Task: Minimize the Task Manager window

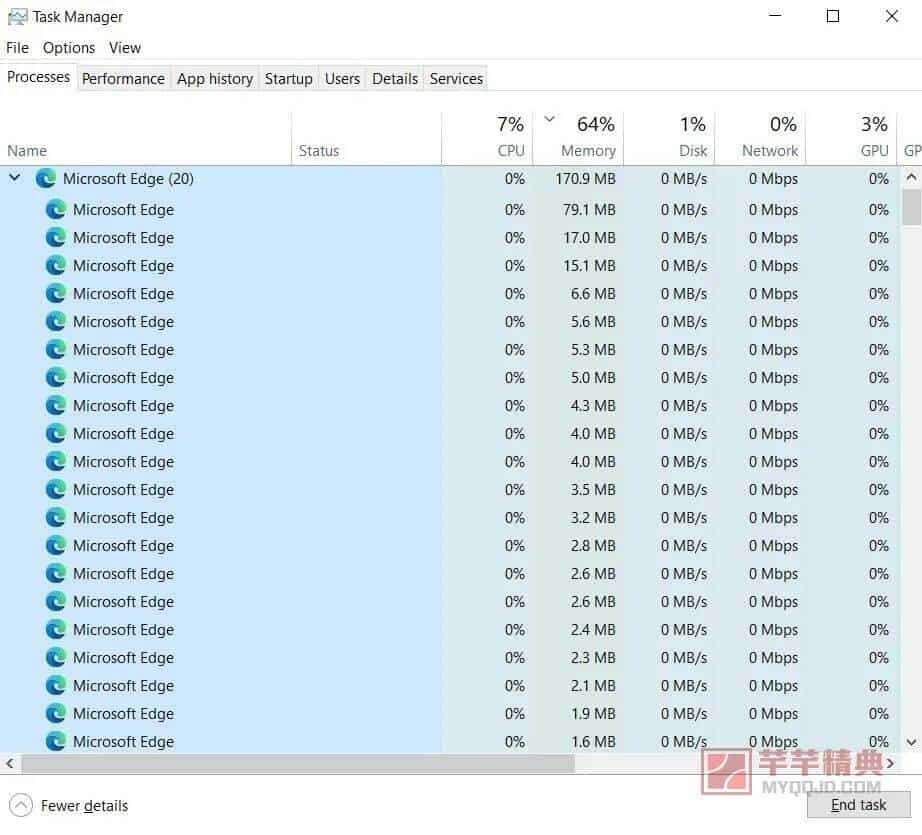Action: (x=775, y=16)
